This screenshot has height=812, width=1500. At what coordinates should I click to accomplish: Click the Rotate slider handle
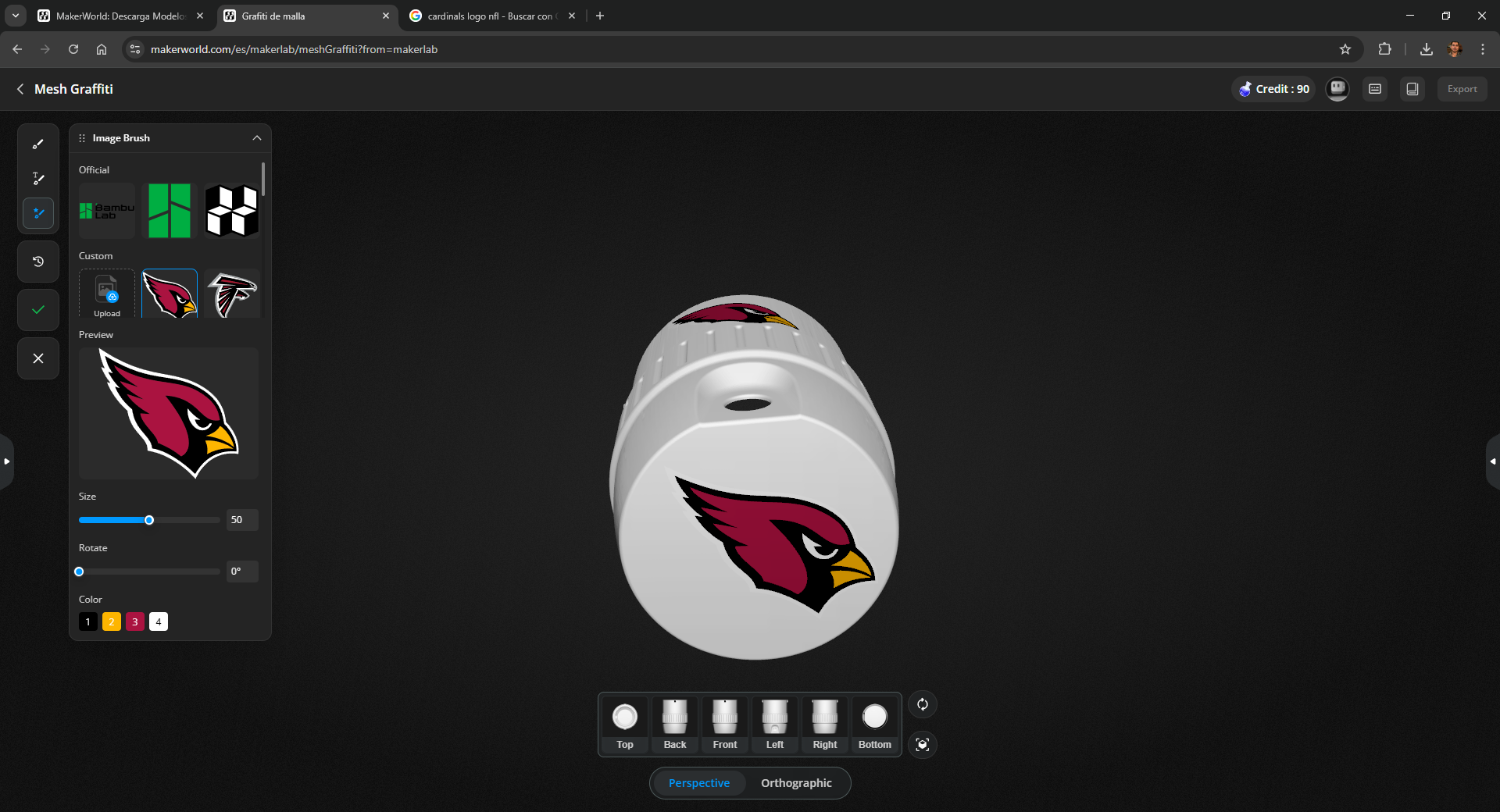pyautogui.click(x=79, y=572)
